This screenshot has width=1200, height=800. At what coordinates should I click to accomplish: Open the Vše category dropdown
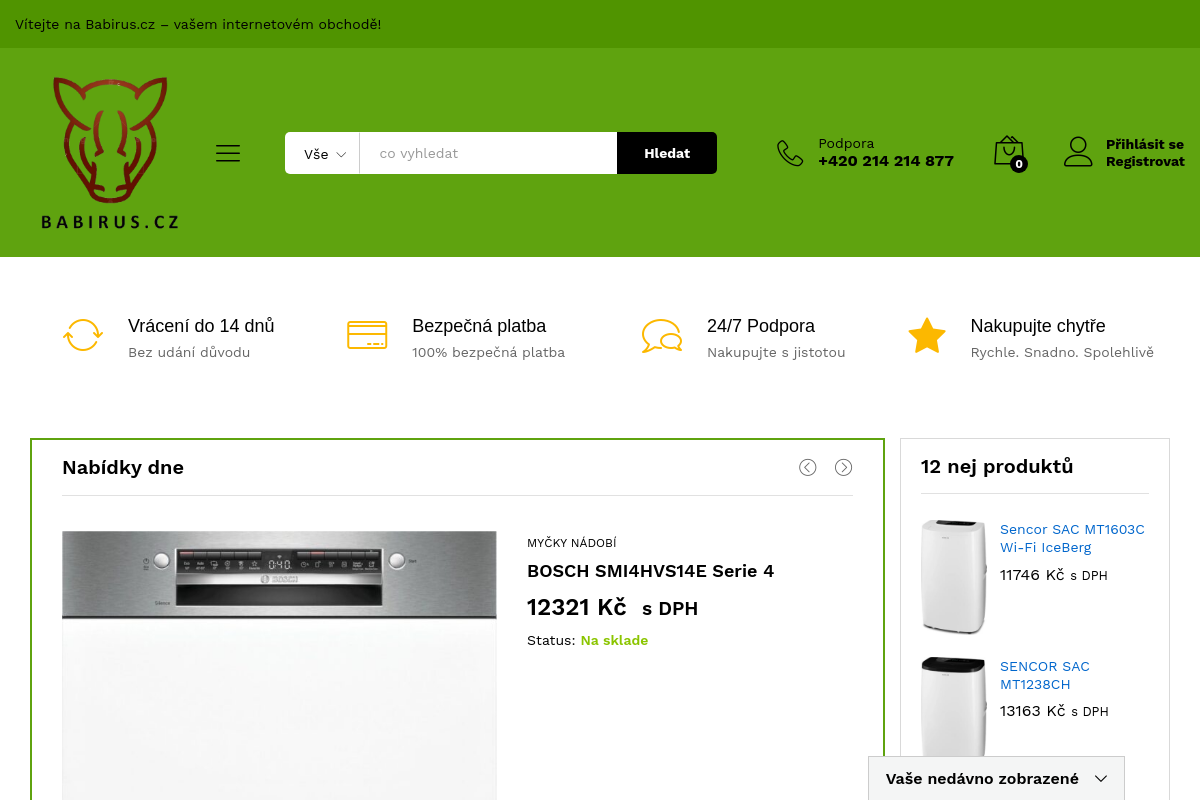(x=322, y=154)
